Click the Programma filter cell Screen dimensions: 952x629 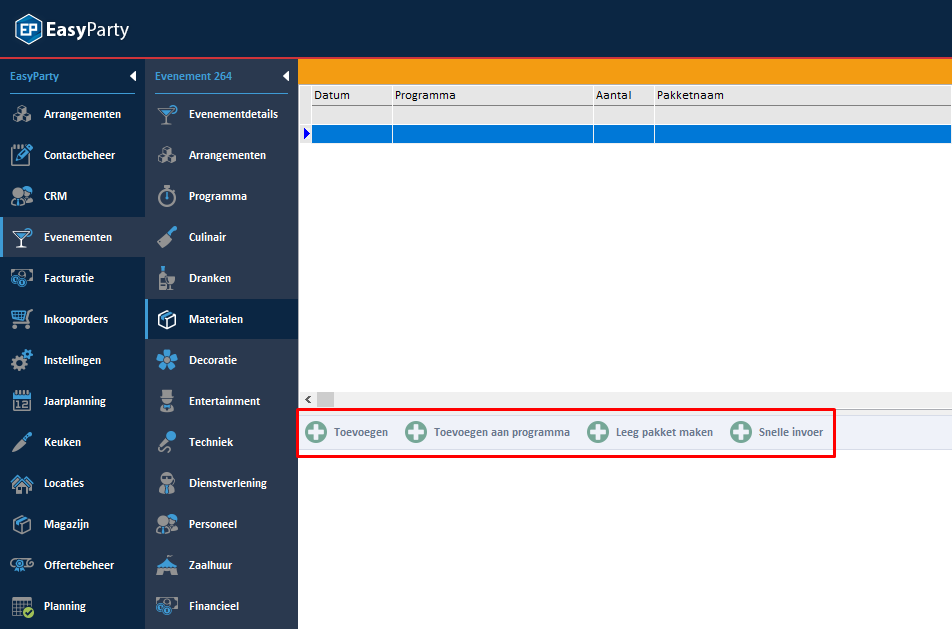point(492,115)
